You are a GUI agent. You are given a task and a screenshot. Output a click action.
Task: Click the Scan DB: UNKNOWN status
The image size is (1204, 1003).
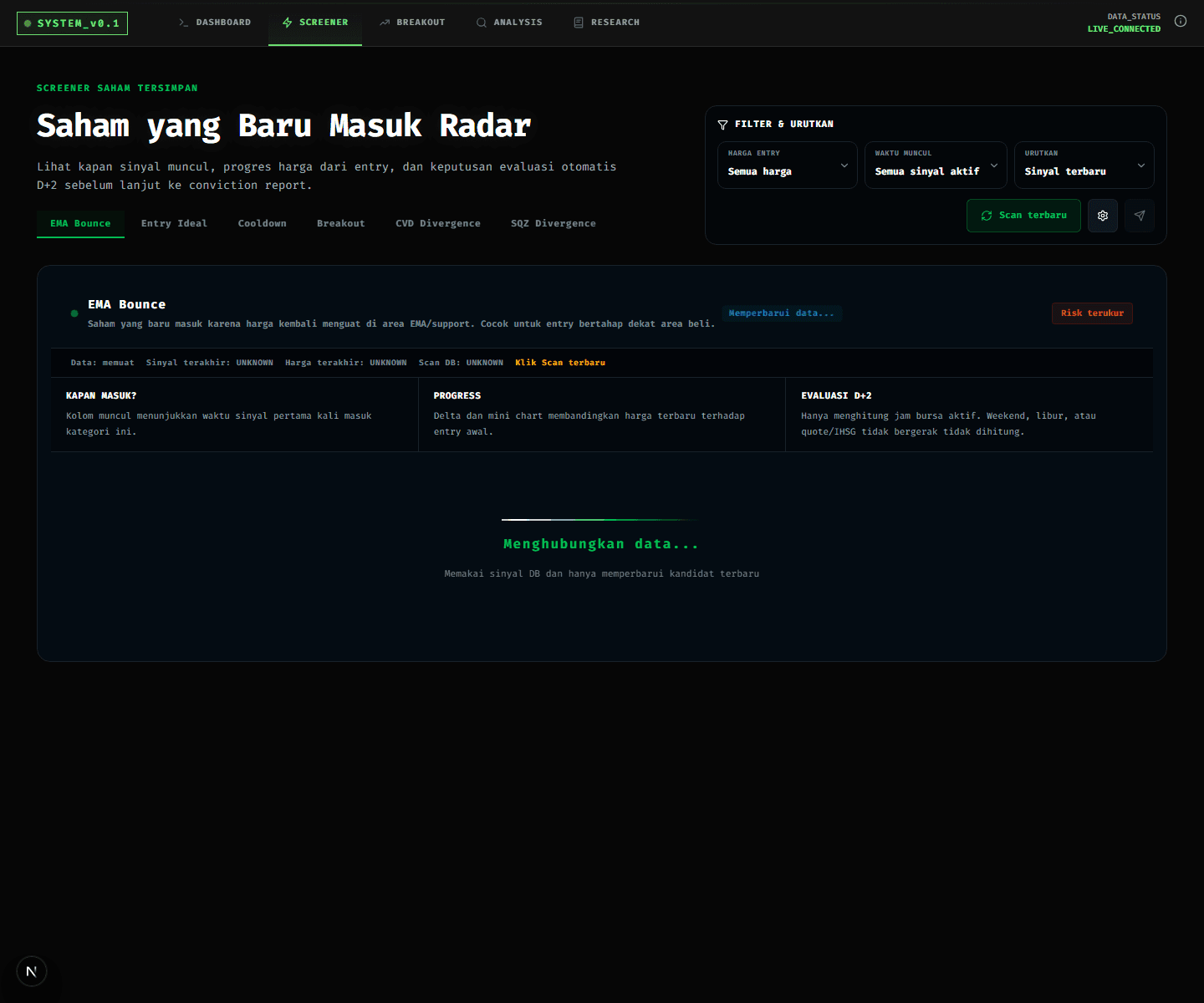click(461, 363)
